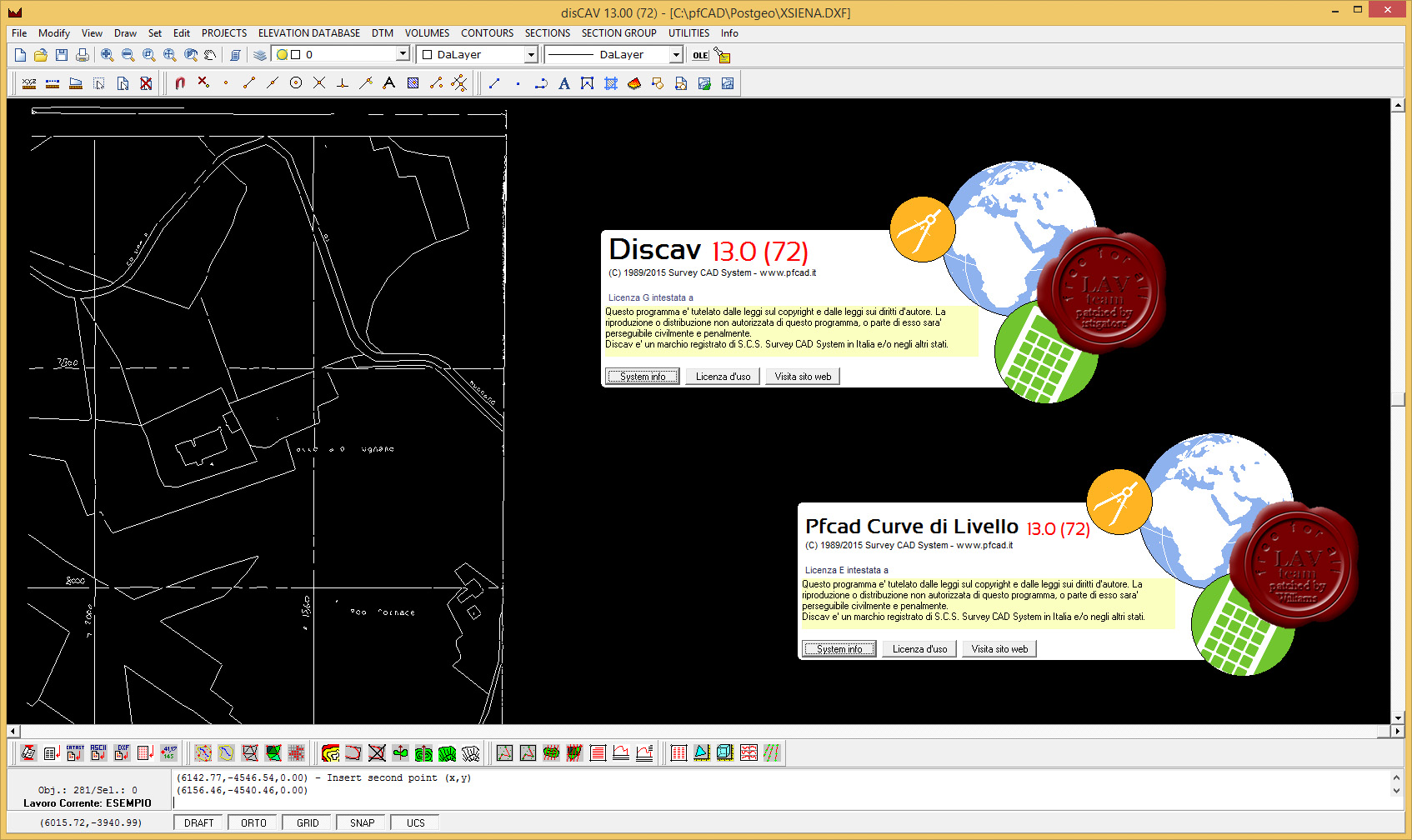This screenshot has width=1412, height=840.
Task: Click Licenza d'uso in Discav panel
Action: (x=723, y=377)
